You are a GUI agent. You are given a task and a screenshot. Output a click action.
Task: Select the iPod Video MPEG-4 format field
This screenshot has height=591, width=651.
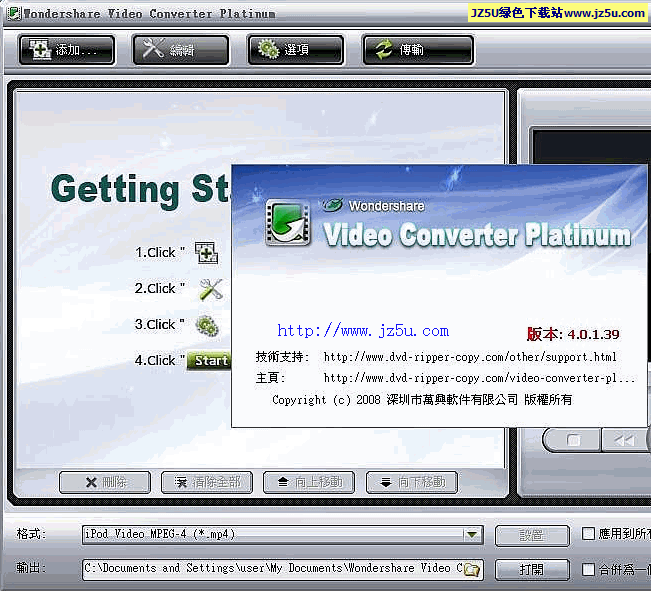click(x=282, y=535)
